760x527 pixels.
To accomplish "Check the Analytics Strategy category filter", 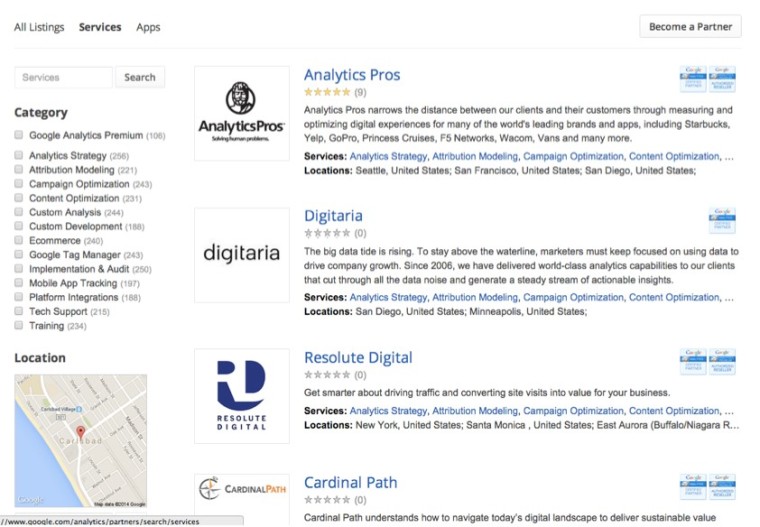I will coord(18,155).
